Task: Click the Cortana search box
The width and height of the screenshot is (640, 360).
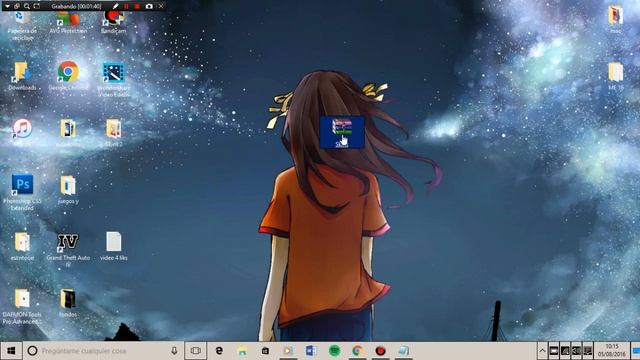Action: [x=104, y=351]
